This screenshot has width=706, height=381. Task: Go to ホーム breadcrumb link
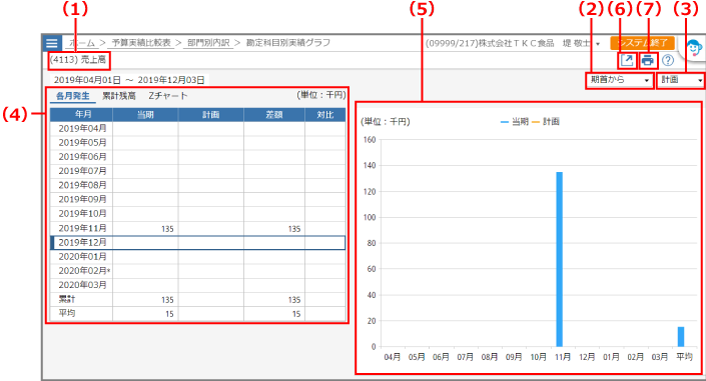coord(82,43)
